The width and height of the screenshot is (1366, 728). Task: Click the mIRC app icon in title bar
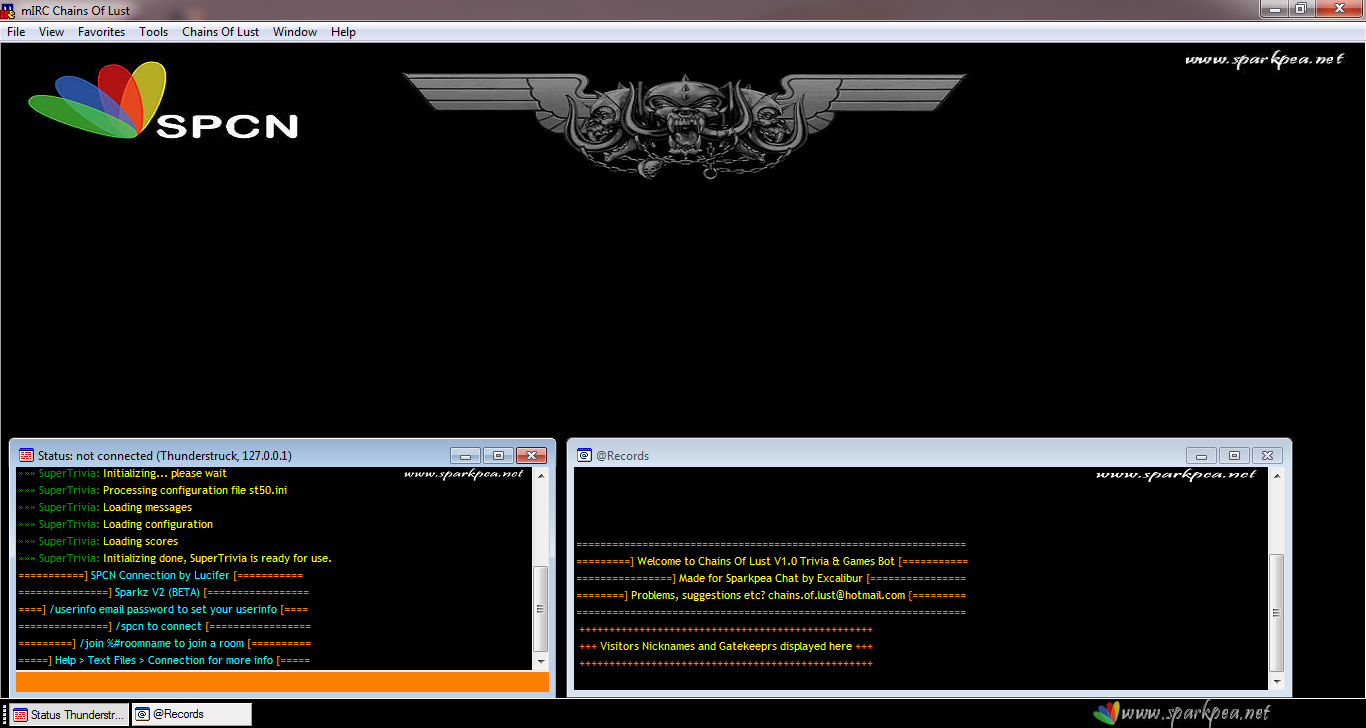coord(8,9)
